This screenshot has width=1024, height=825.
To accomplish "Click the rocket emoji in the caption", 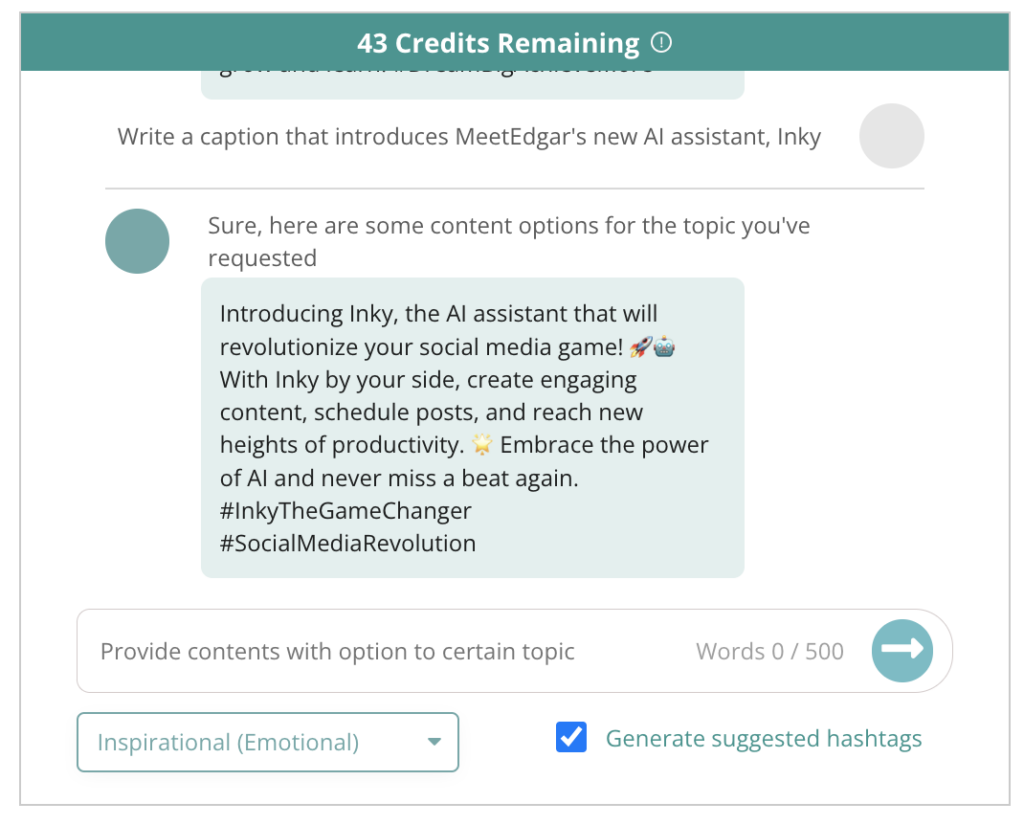I will (642, 347).
